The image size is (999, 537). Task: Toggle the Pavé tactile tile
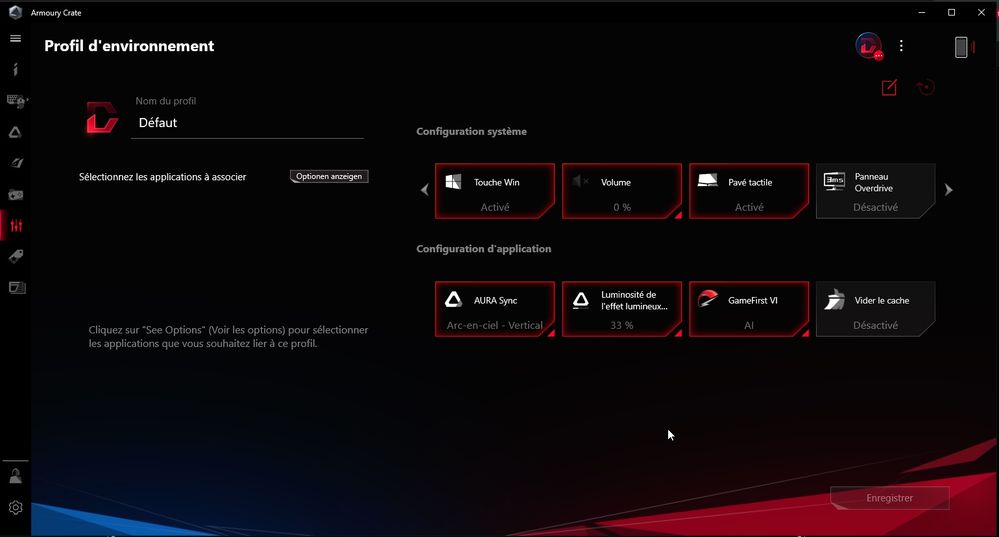coord(749,191)
